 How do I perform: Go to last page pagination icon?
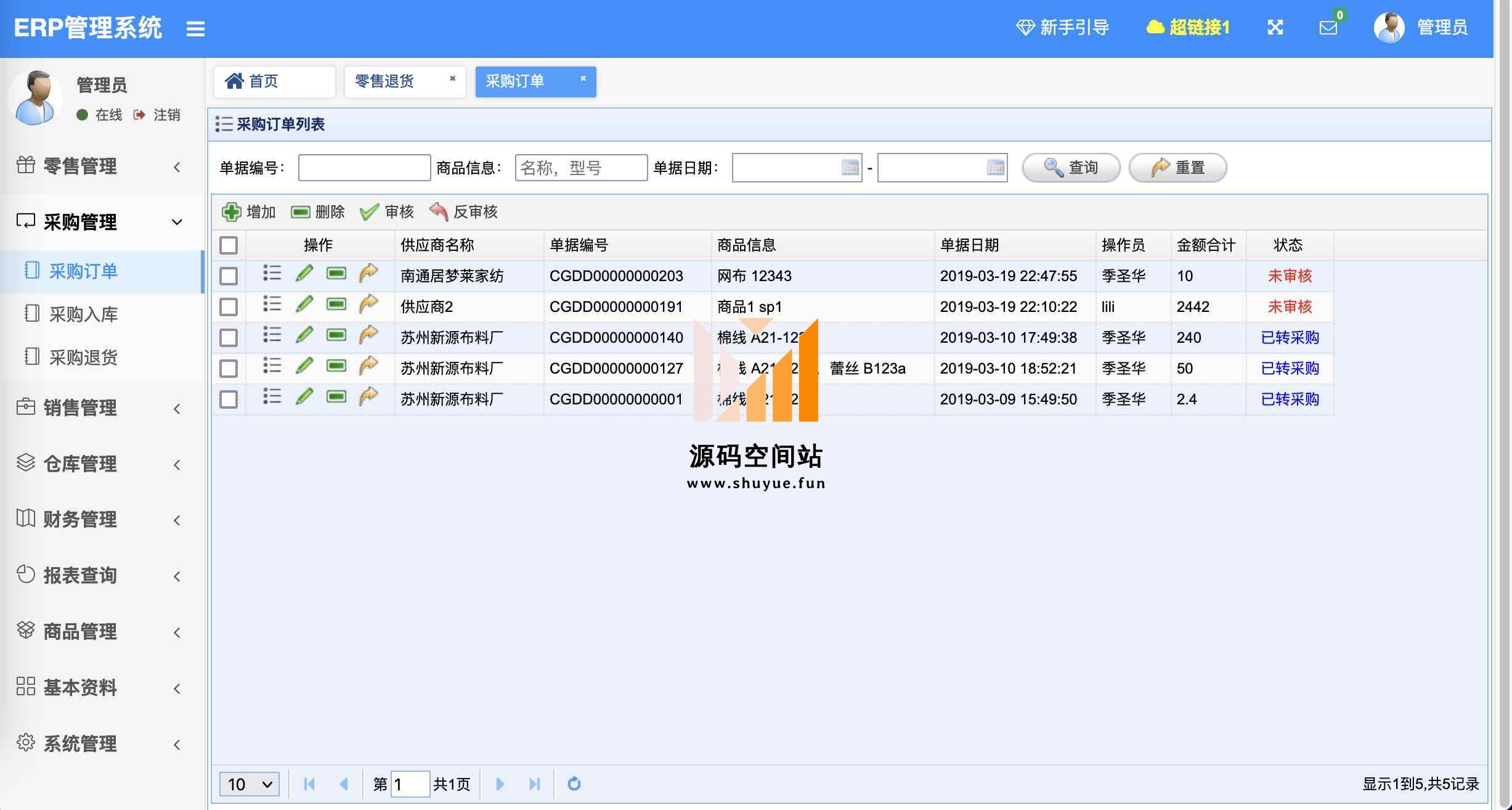535,784
